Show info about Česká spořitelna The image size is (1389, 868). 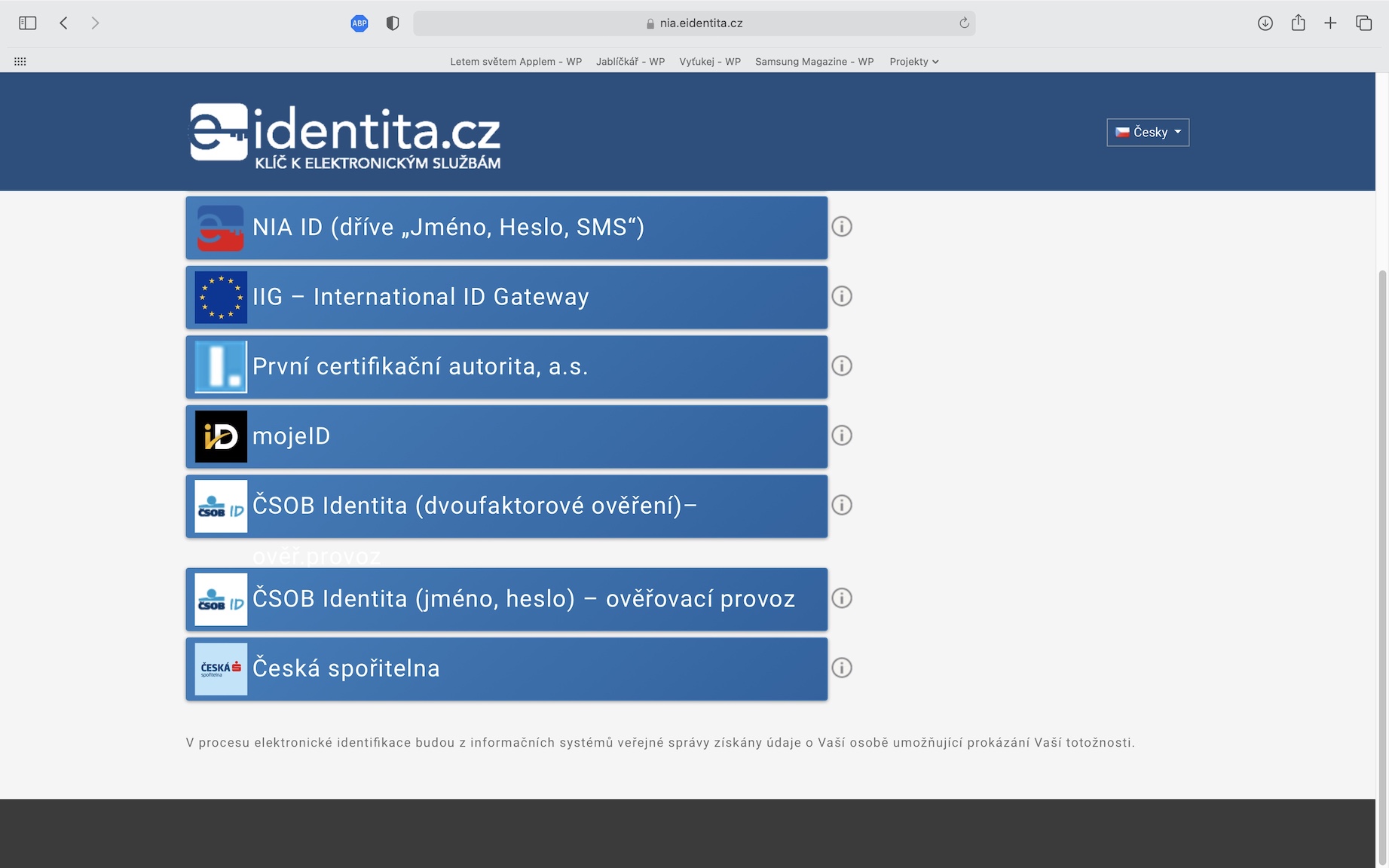842,668
